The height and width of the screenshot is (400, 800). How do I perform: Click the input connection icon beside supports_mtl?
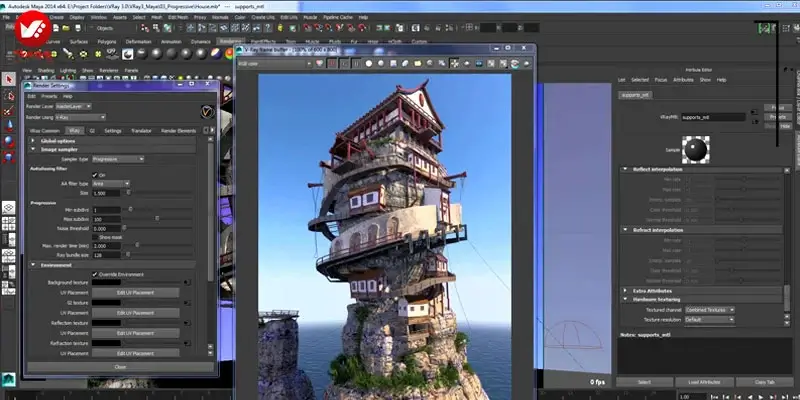pyautogui.click(x=753, y=113)
